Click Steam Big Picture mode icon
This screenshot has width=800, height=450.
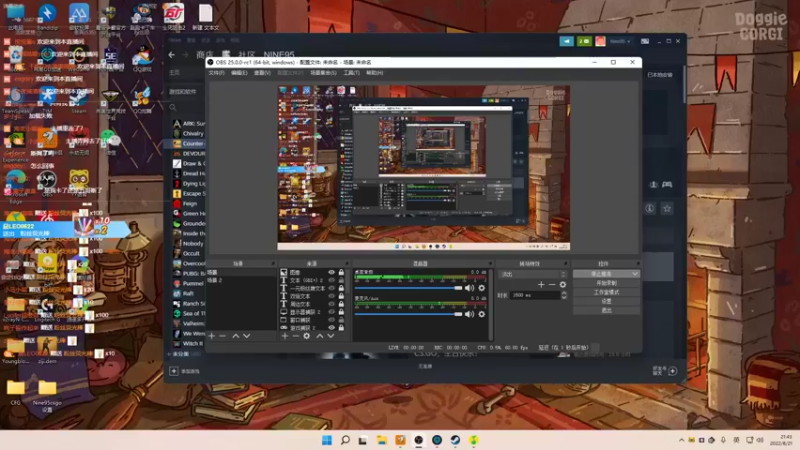pyautogui.click(x=645, y=41)
